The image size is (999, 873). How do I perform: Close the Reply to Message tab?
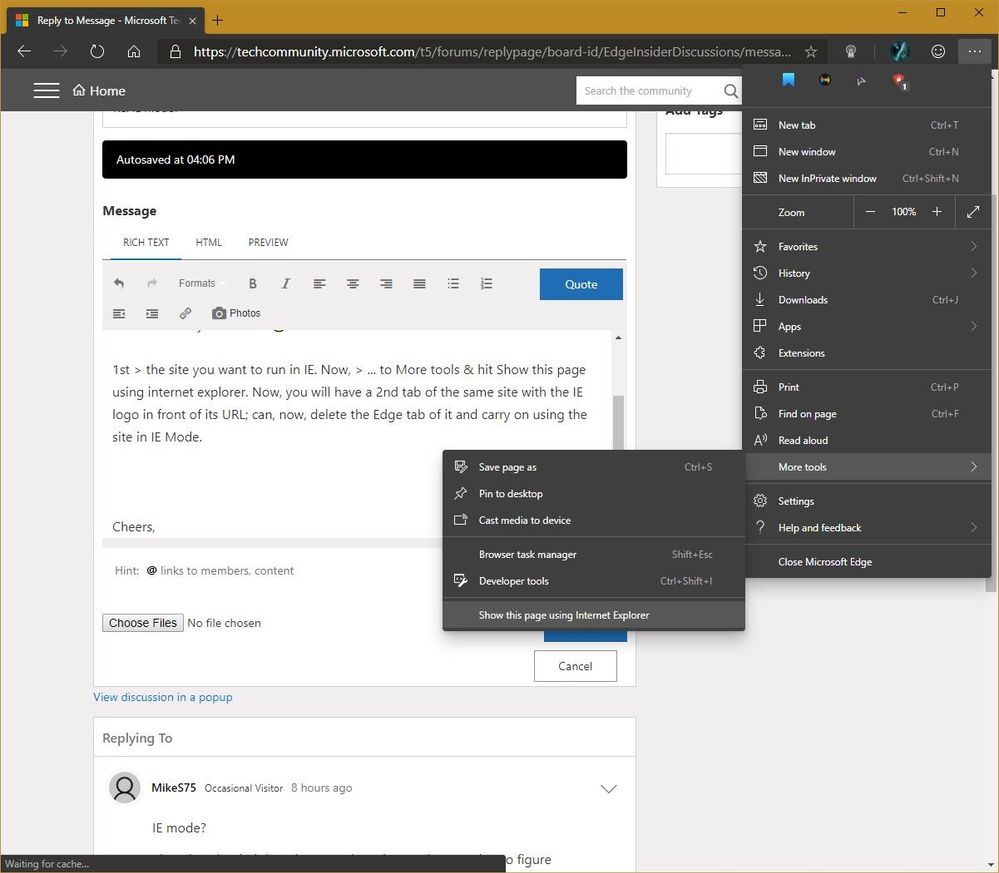point(192,20)
